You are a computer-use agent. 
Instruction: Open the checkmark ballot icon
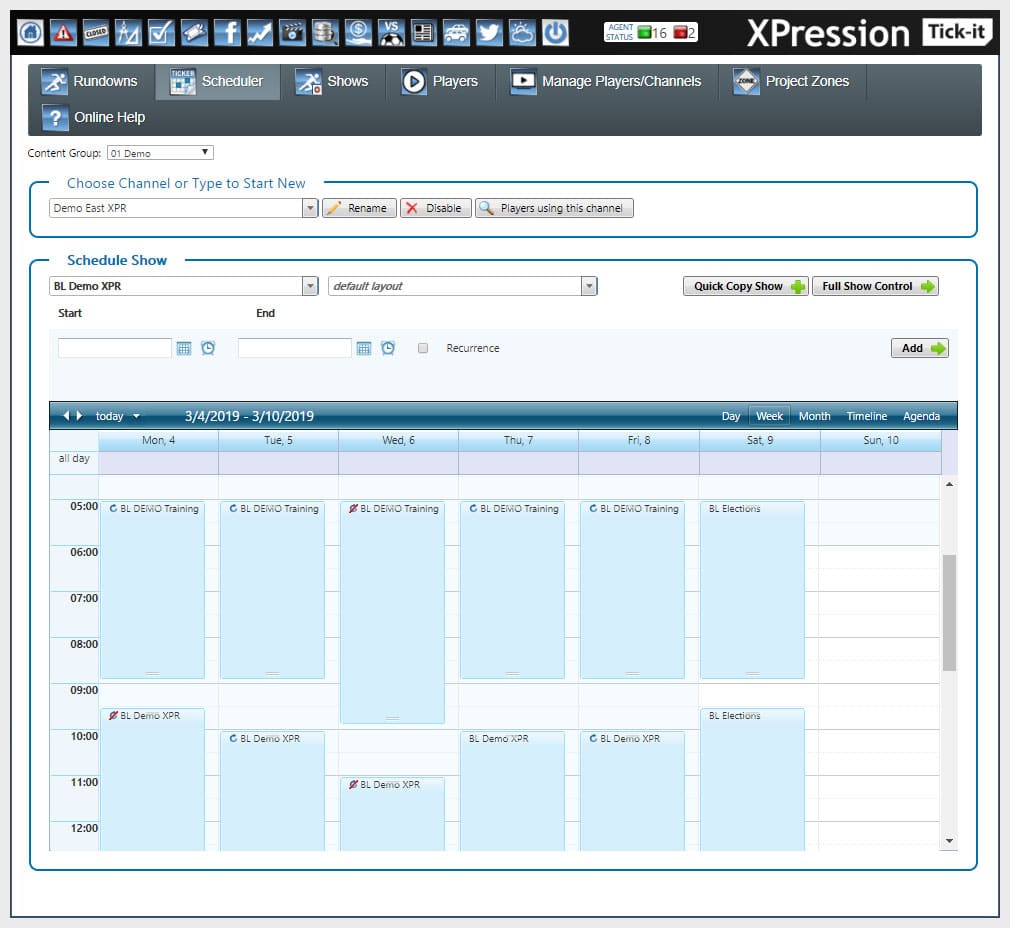161,32
